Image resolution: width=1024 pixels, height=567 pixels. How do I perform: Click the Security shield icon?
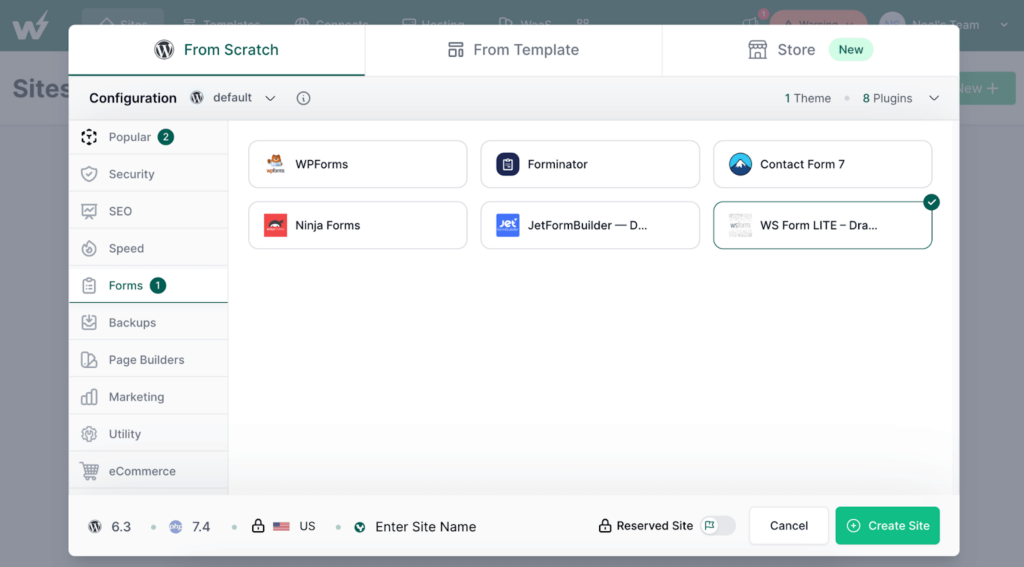pyautogui.click(x=89, y=174)
